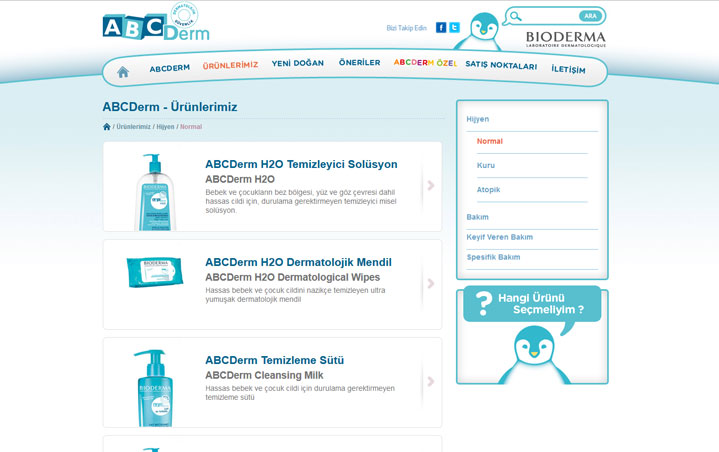Open ABCDerm H2O Dermatolojik Mendil title

click(x=298, y=262)
